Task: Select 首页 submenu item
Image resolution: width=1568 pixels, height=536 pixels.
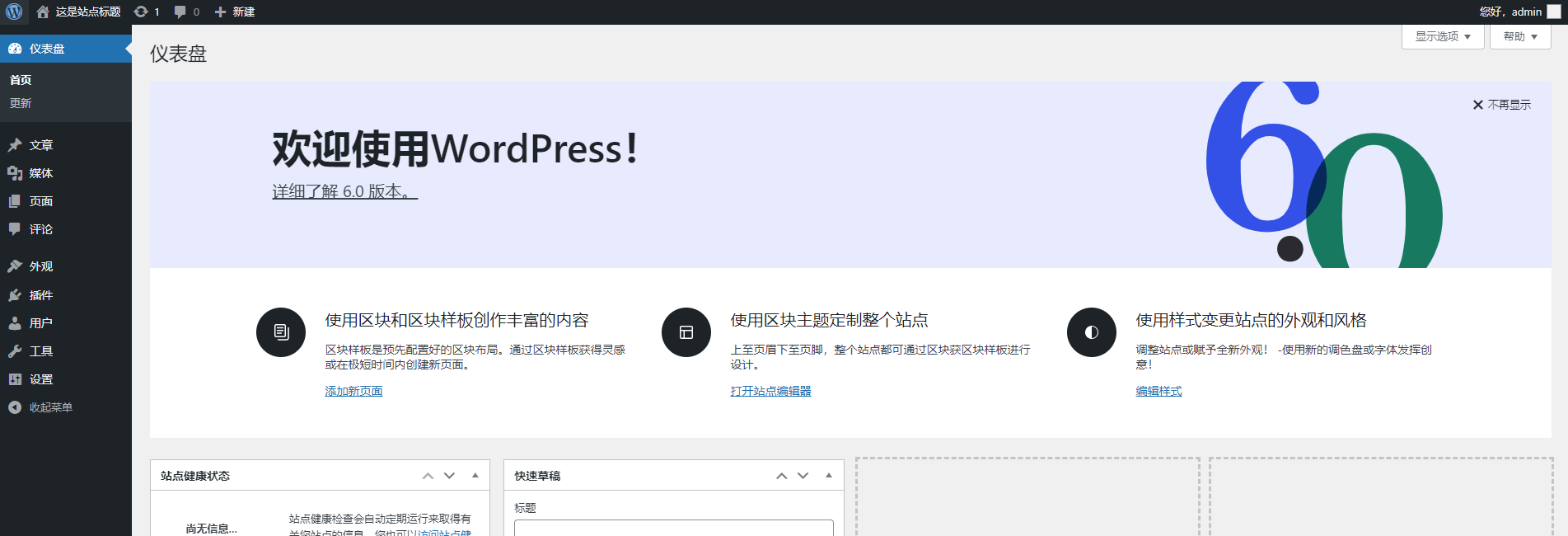Action: click(x=21, y=80)
